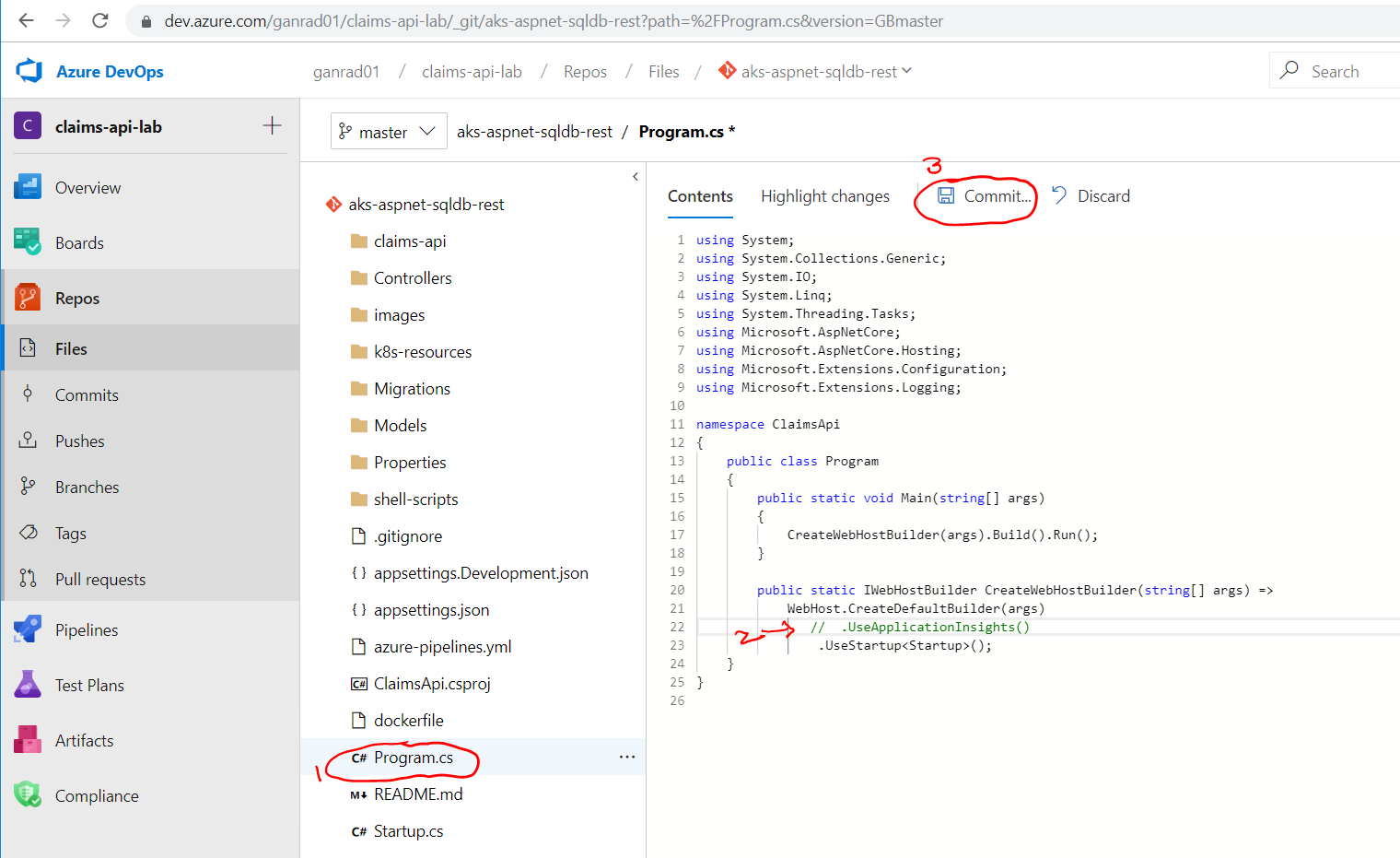
Task: Open appsettings.Development.json file
Action: pyautogui.click(x=481, y=573)
